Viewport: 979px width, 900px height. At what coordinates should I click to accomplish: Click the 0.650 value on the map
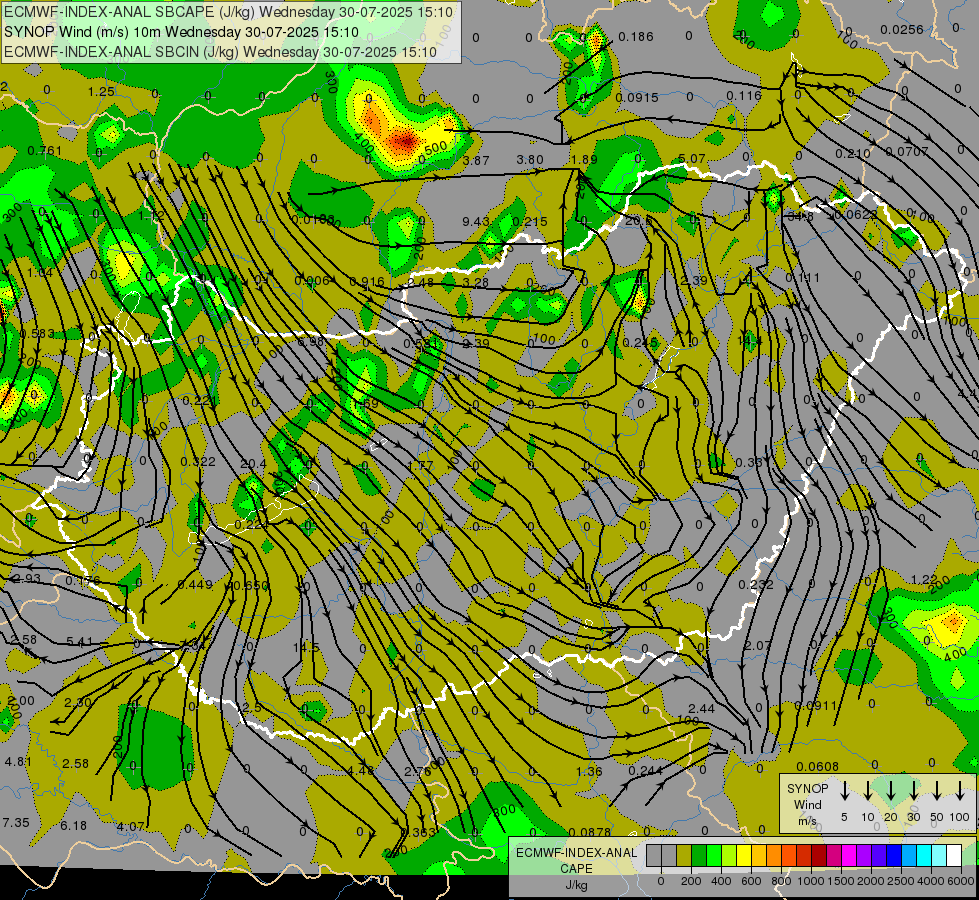[x=250, y=586]
